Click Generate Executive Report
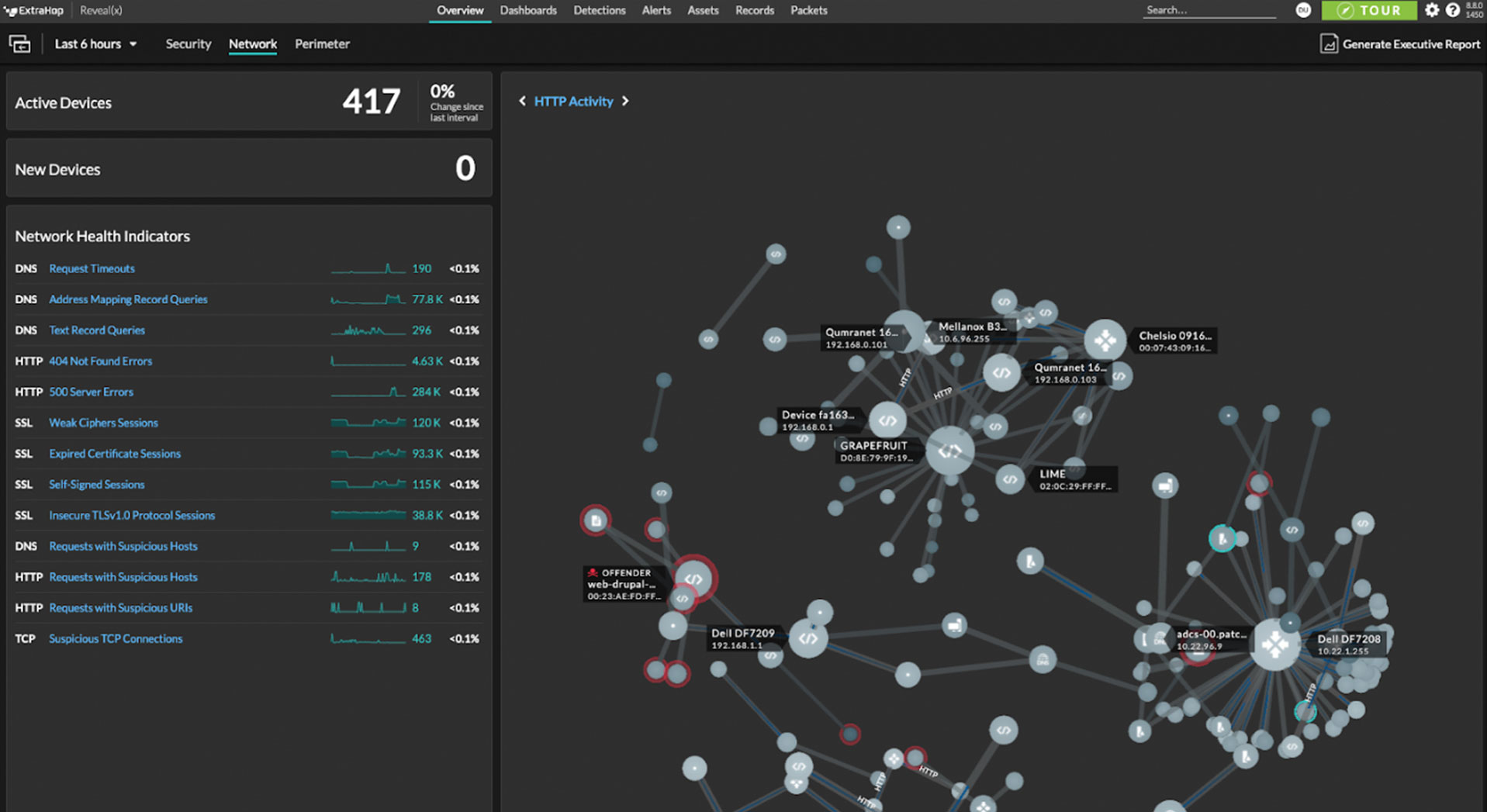This screenshot has height=812, width=1487. tap(1411, 44)
